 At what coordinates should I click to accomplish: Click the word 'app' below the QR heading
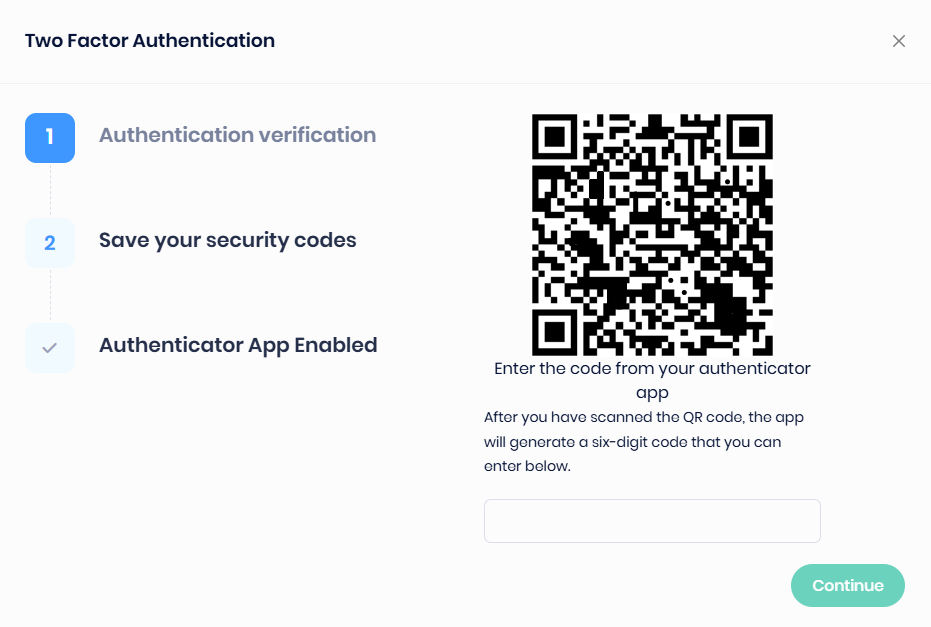click(652, 392)
